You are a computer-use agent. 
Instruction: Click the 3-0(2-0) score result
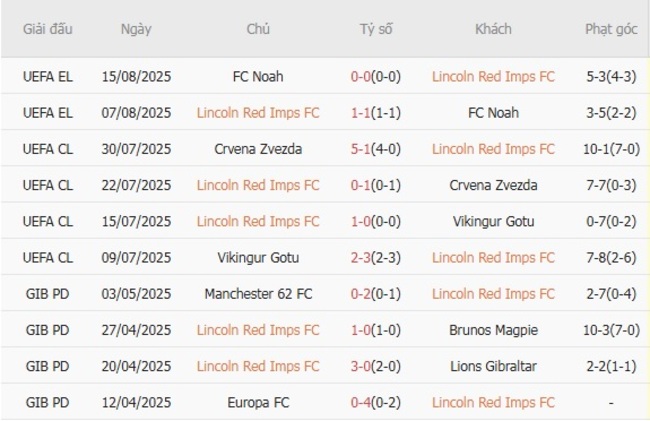click(x=376, y=366)
